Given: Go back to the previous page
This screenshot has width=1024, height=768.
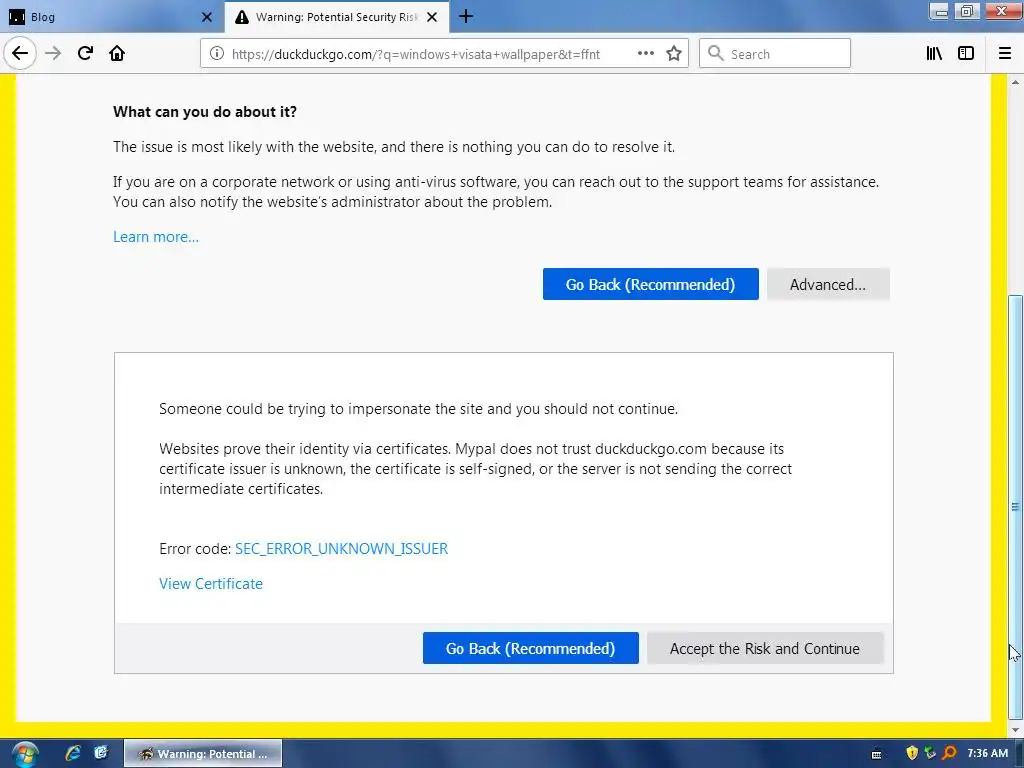Looking at the screenshot, I should click(20, 53).
